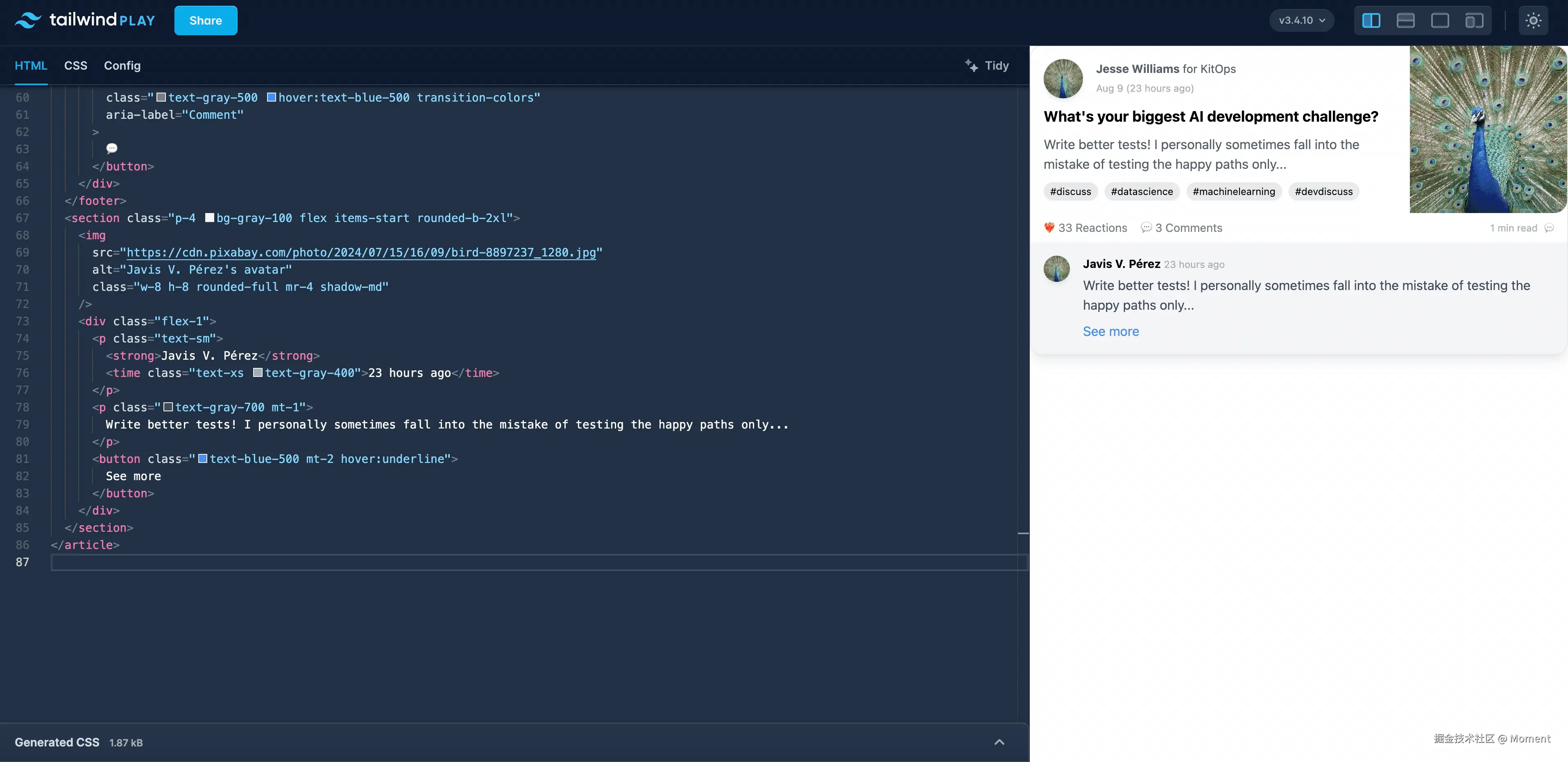Image resolution: width=1568 pixels, height=762 pixels.
Task: Expand the comment with See more
Action: (1110, 331)
